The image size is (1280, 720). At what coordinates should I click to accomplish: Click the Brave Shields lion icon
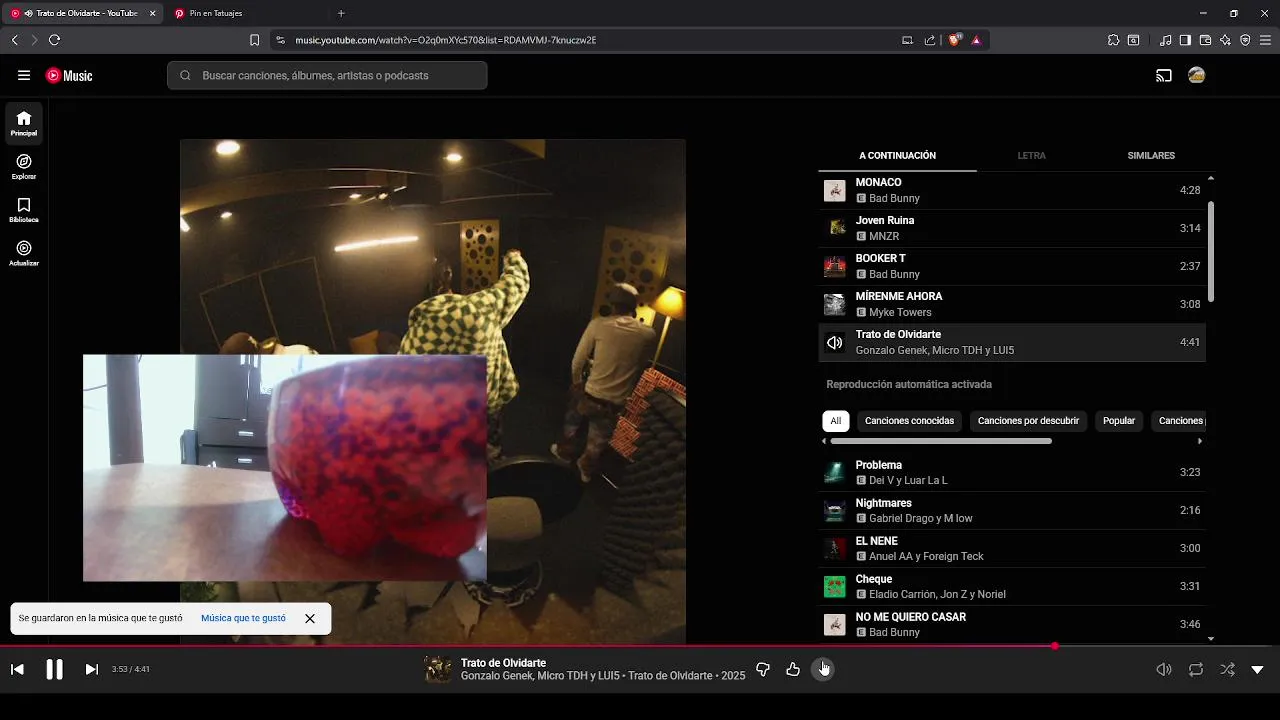click(954, 40)
